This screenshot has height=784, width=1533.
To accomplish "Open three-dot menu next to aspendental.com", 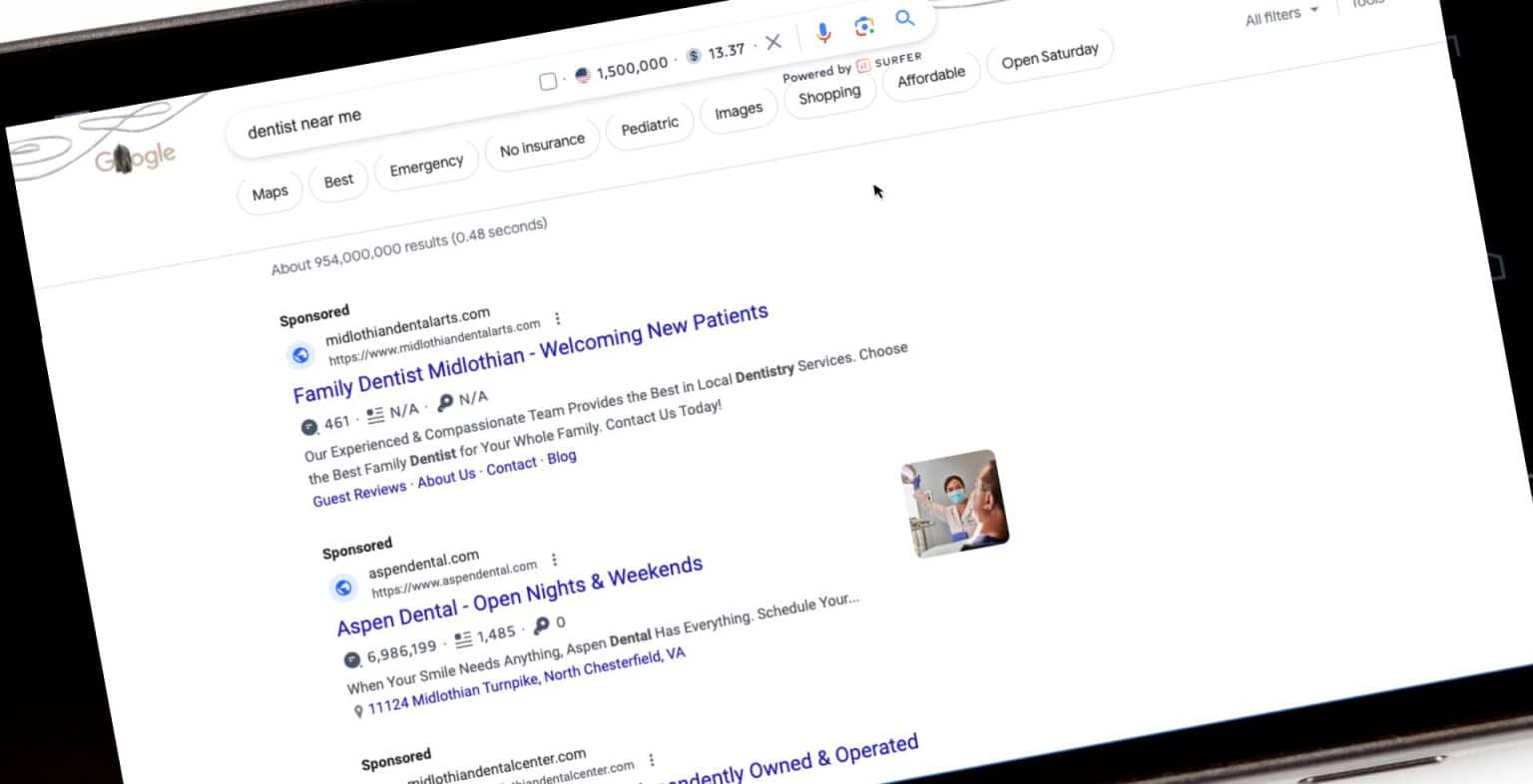I will [554, 560].
